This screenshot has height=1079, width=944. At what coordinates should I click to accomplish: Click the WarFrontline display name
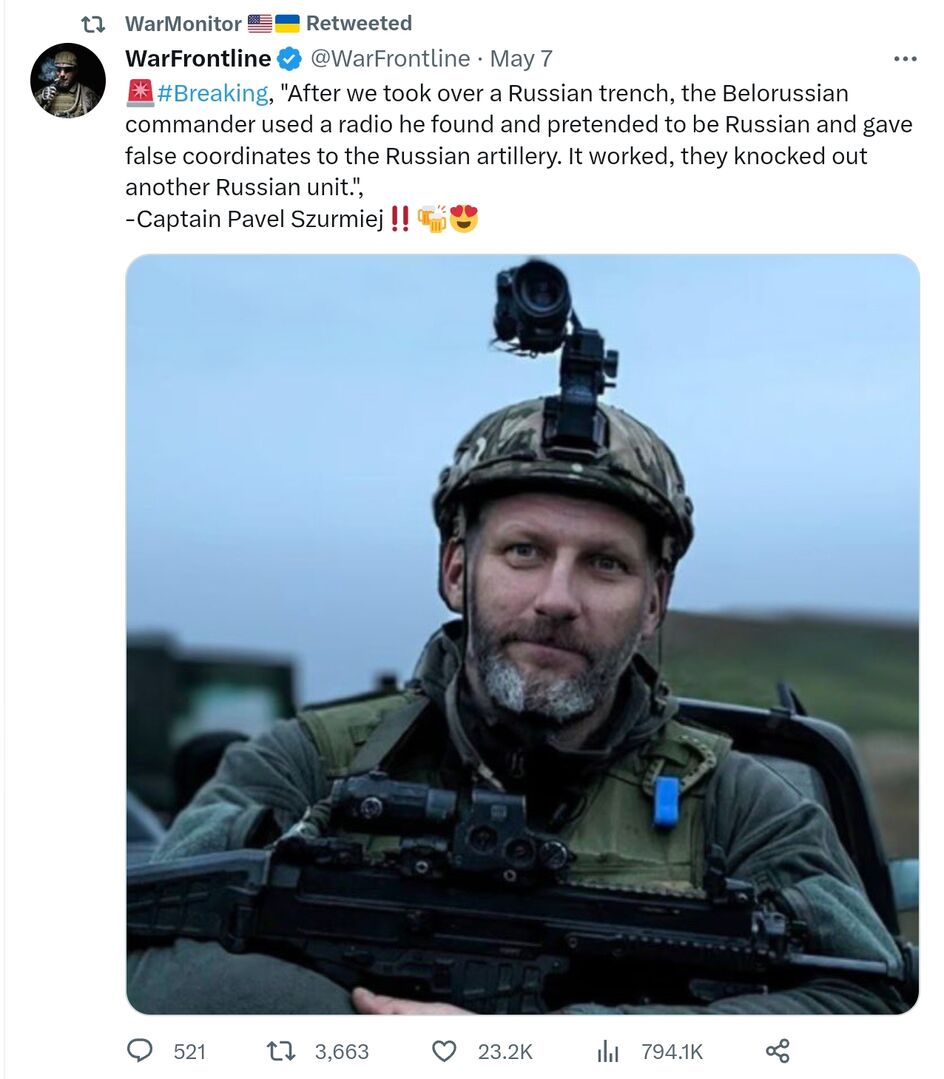point(198,59)
